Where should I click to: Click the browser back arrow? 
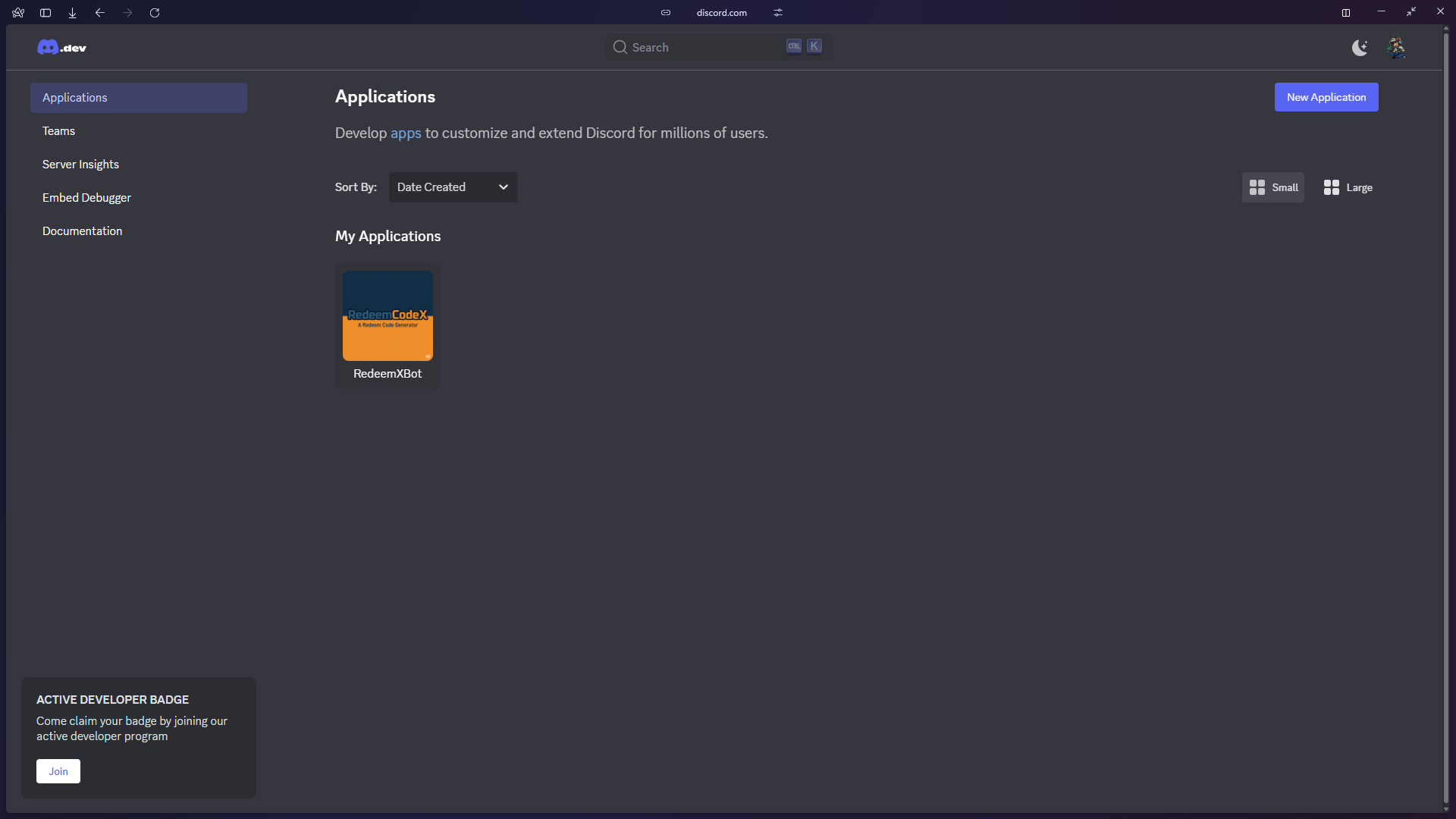(x=100, y=13)
